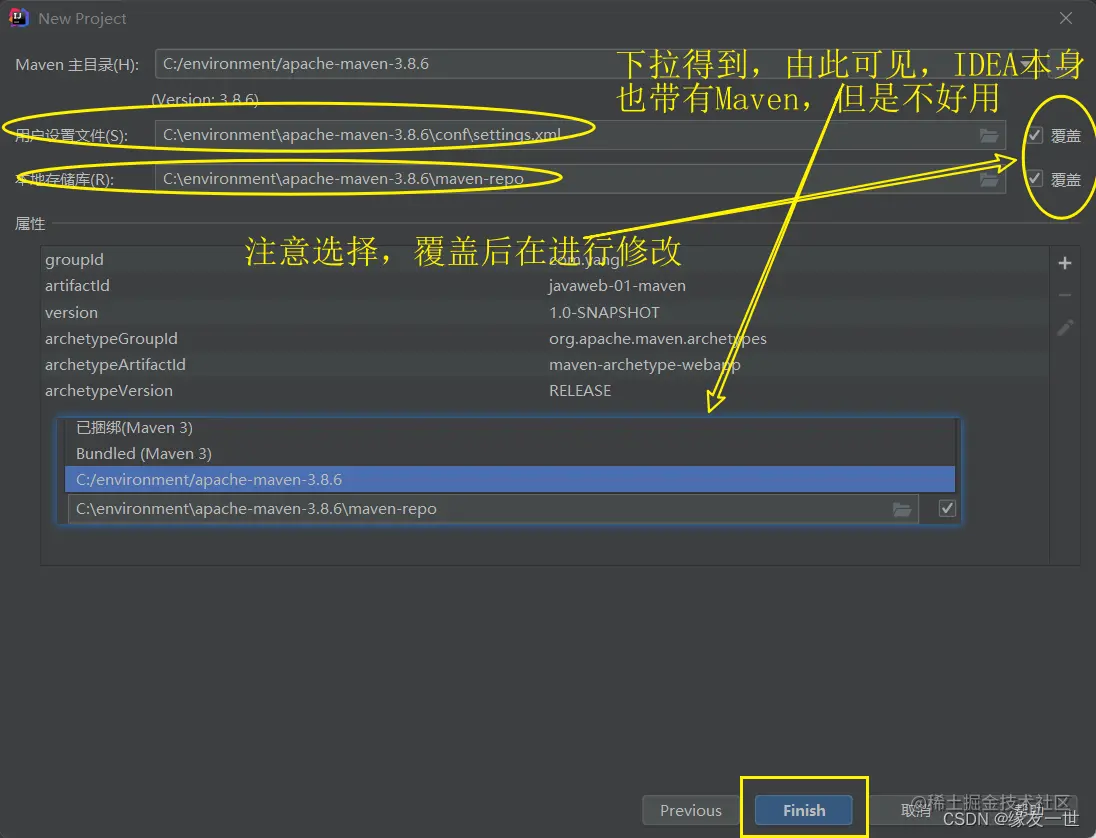Viewport: 1096px width, 838px height.
Task: Click the 取消 cancel button
Action: (x=913, y=810)
